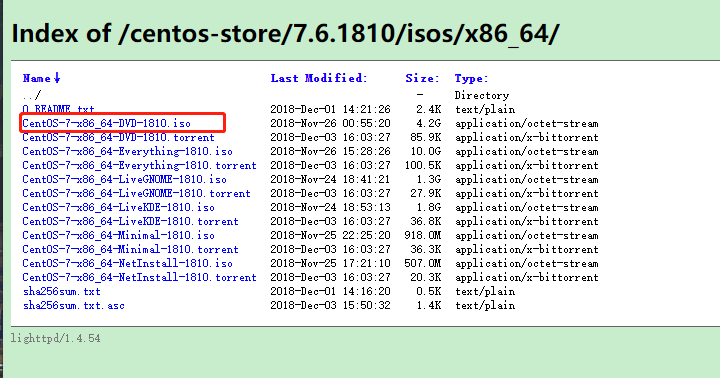This screenshot has width=720, height=378.
Task: Download CentOS-7-x86_64-Everything-1810.iso
Action: [x=127, y=152]
